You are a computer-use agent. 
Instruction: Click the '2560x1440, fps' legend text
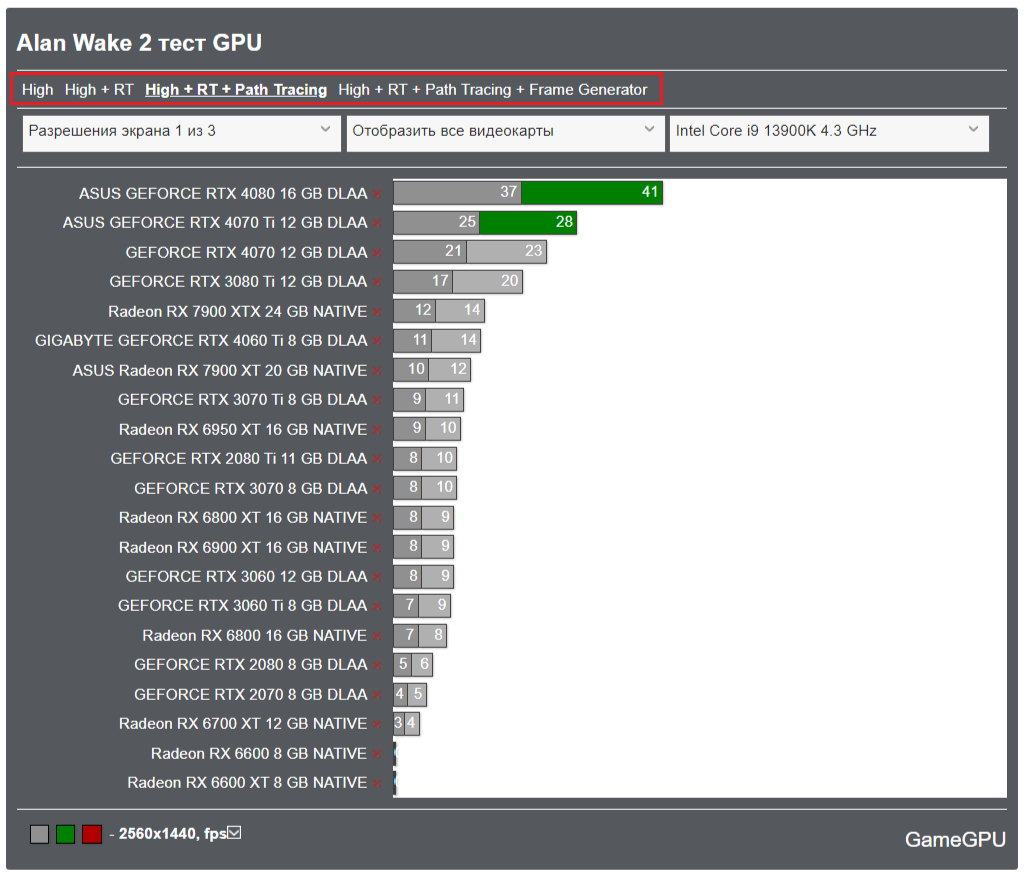click(x=173, y=834)
